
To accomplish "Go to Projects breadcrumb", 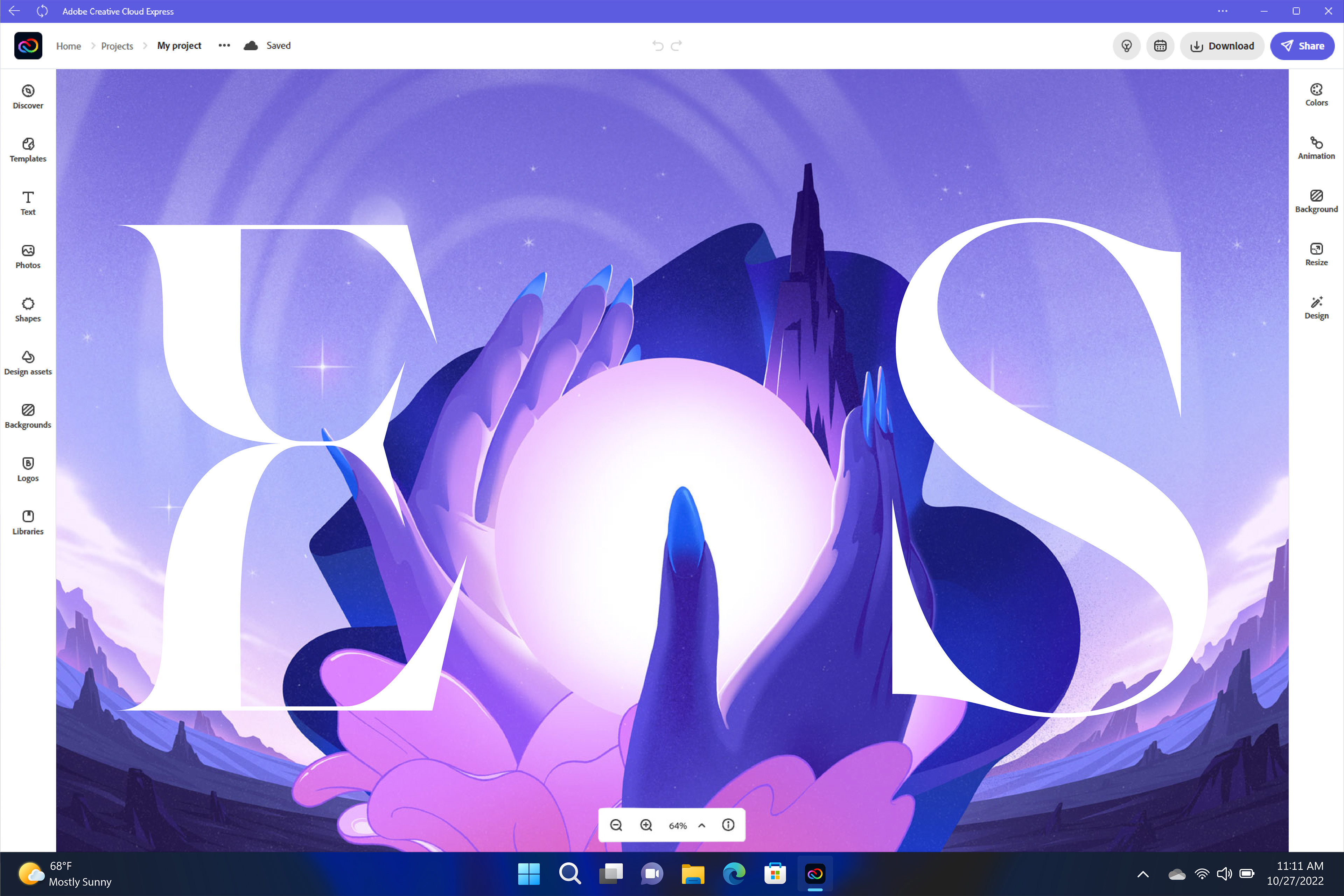I will [117, 46].
